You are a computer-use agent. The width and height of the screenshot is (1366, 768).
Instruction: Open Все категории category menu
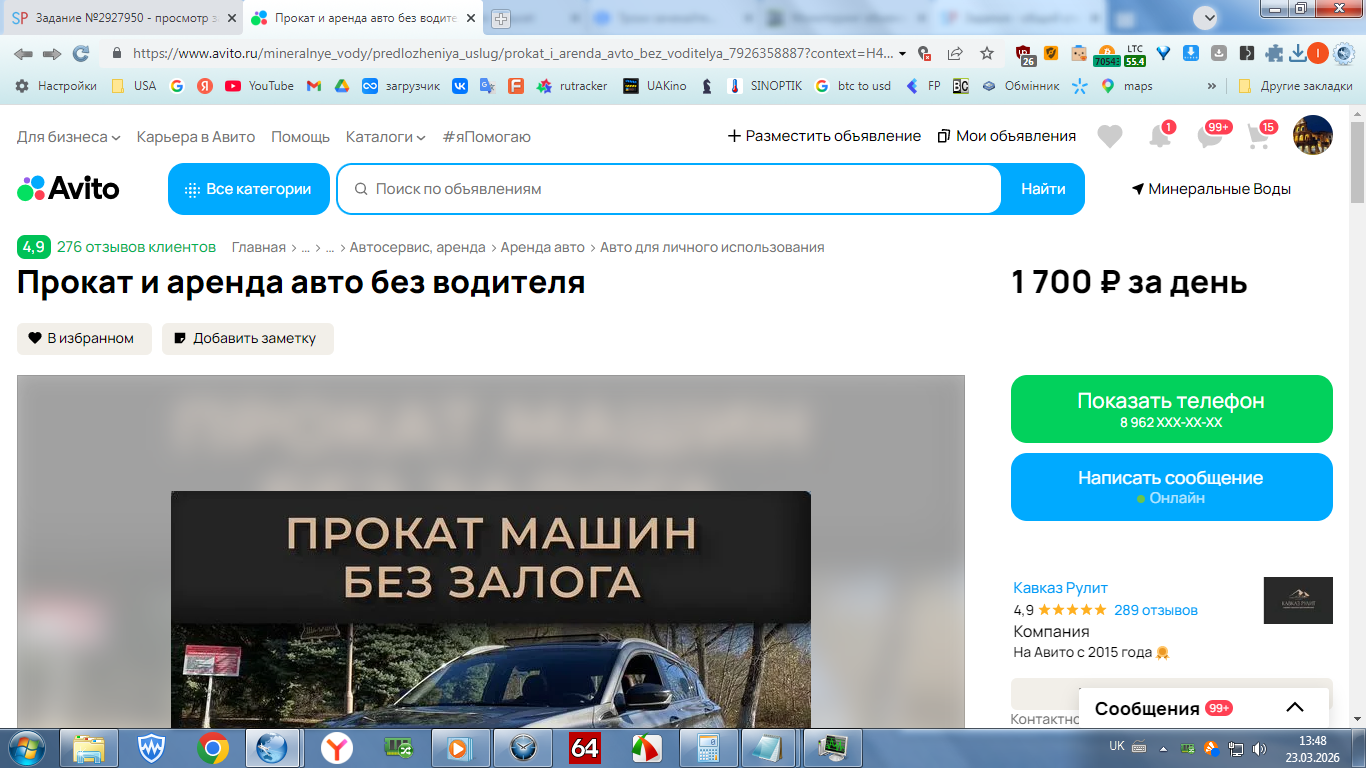(249, 189)
